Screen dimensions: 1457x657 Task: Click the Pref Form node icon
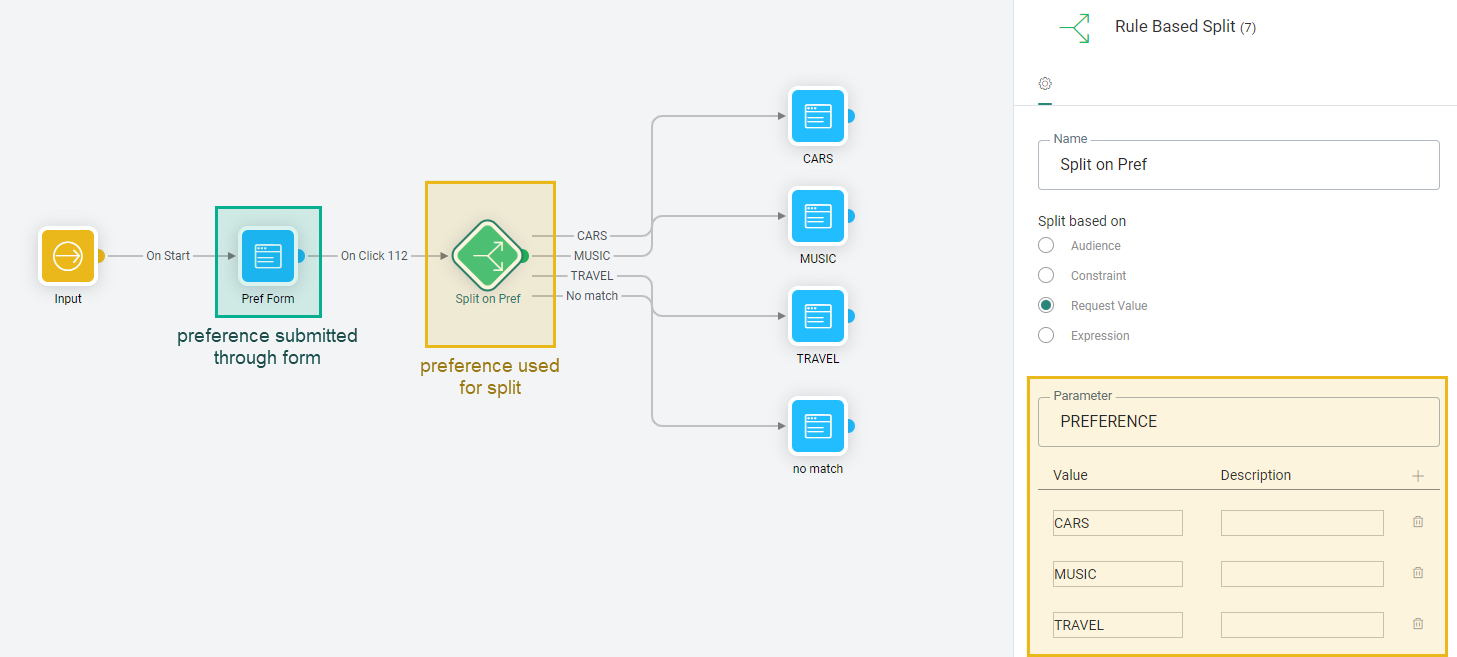(x=268, y=256)
